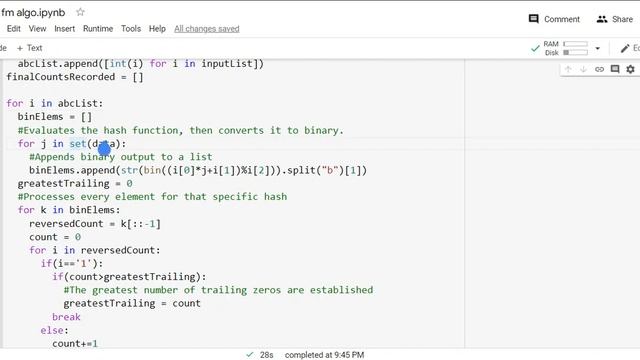Open the Edit menu
The height and width of the screenshot is (360, 640).
click(x=13, y=29)
